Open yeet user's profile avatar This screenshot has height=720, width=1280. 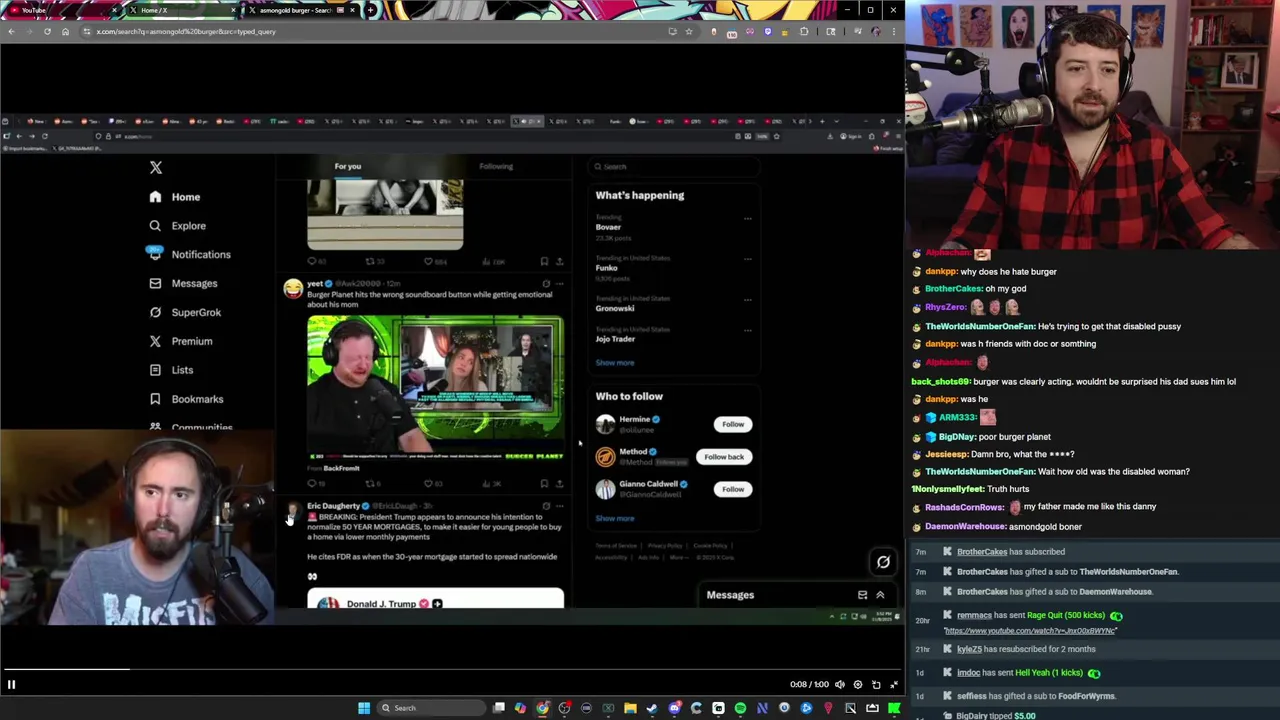[293, 288]
